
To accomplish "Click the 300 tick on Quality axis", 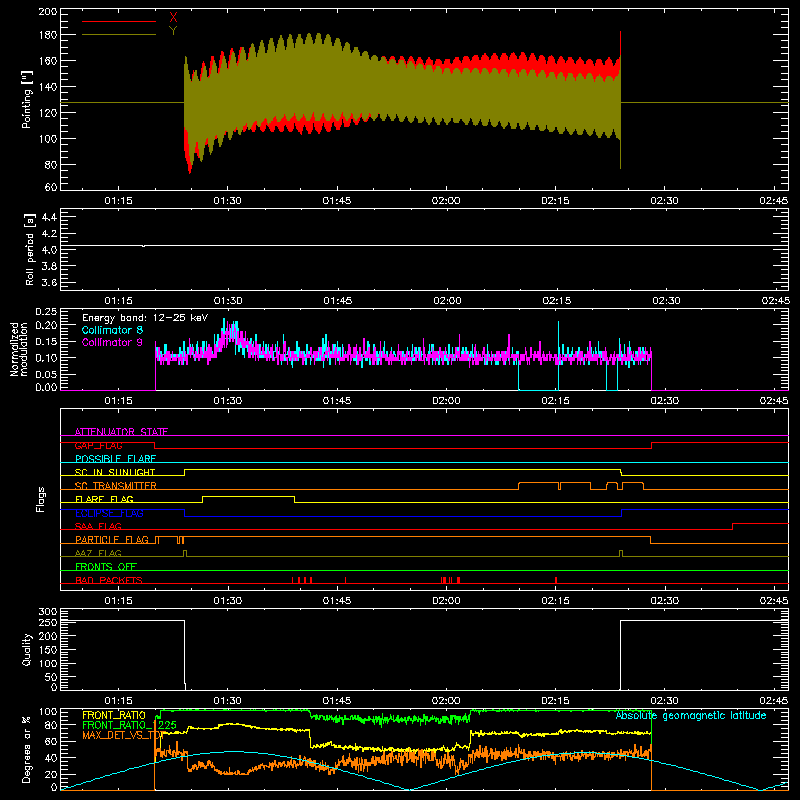I will (48, 612).
